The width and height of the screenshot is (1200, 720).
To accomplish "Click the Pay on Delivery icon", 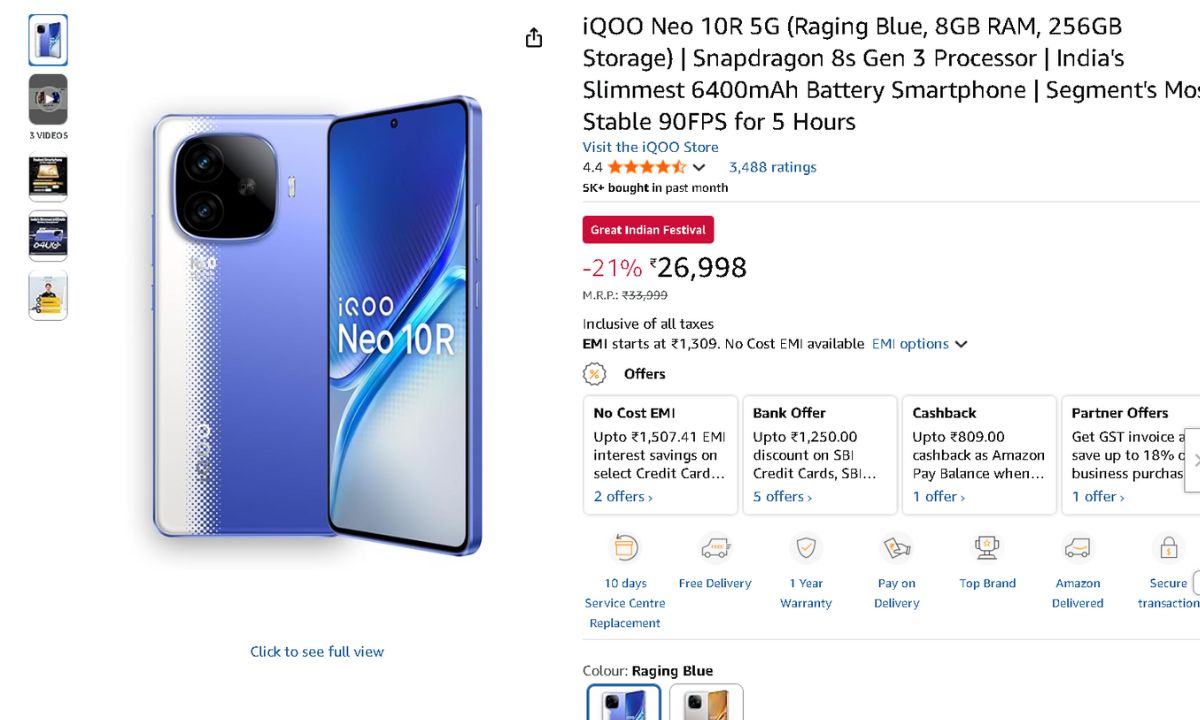I will 896,548.
